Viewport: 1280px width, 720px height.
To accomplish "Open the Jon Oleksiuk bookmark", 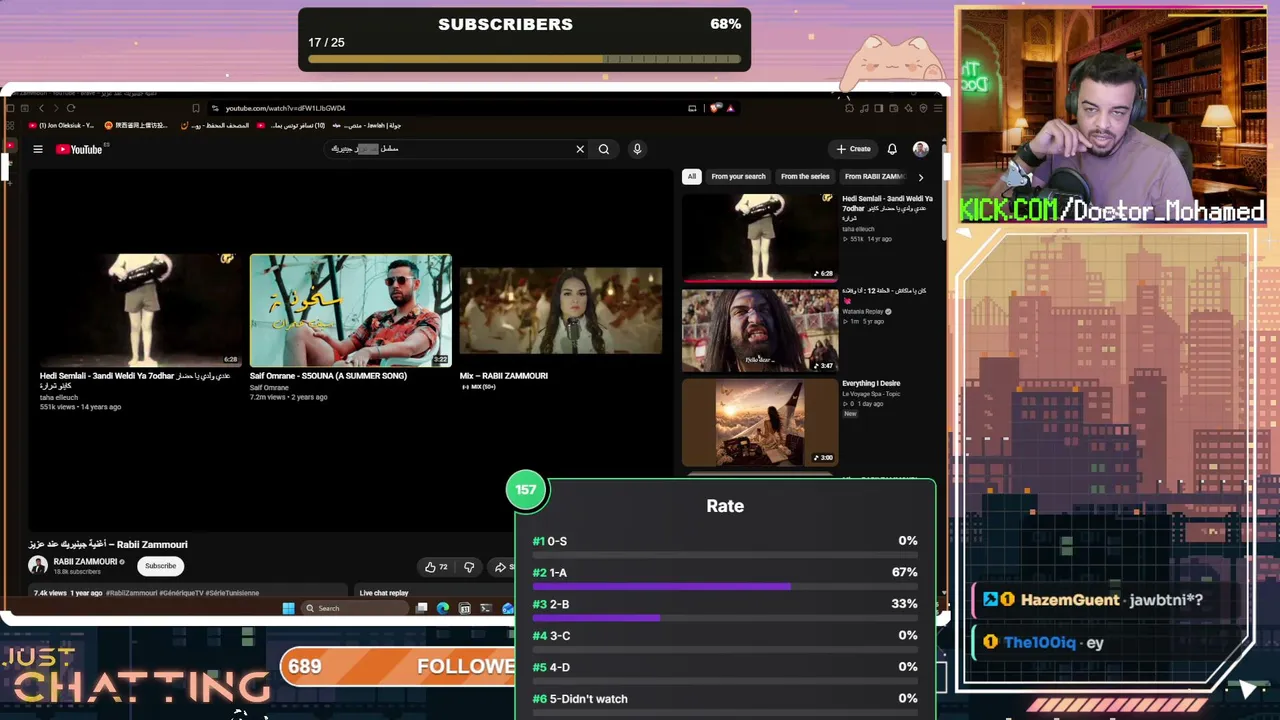I will point(62,125).
